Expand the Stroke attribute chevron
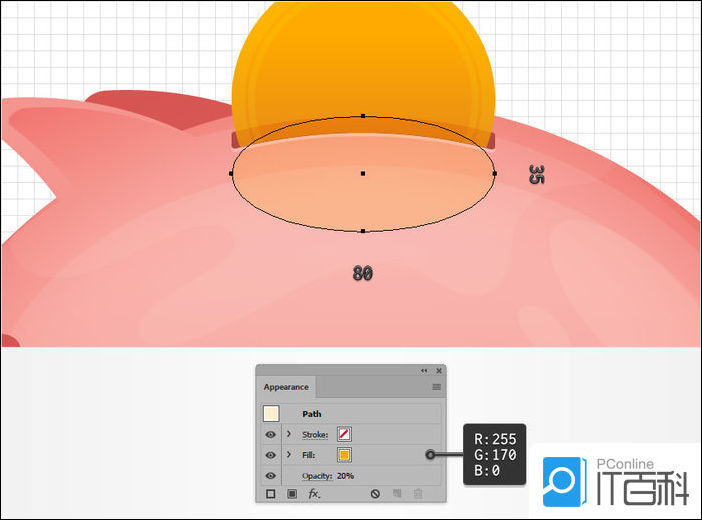The image size is (702, 520). point(289,434)
